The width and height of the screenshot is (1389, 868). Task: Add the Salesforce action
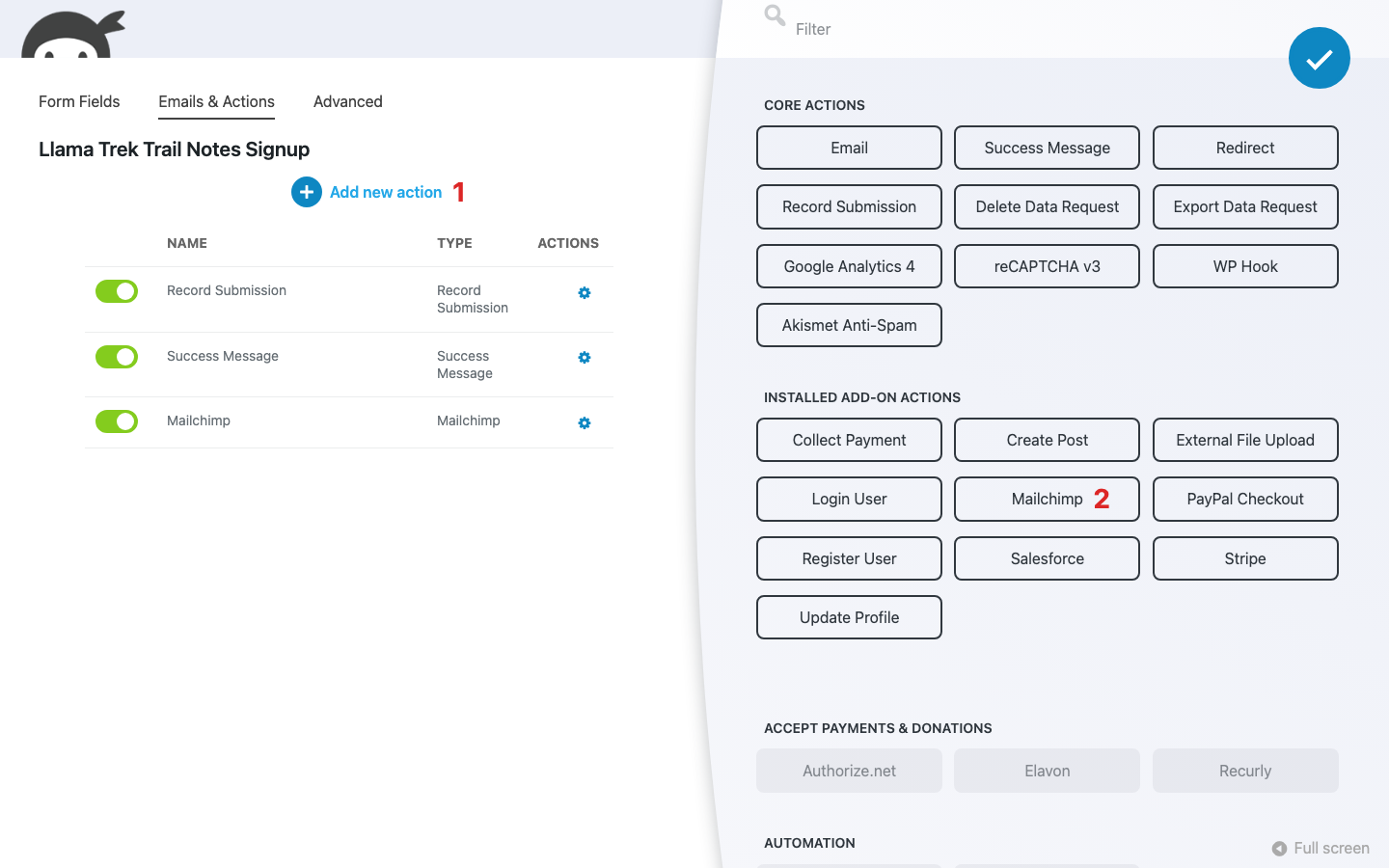point(1047,558)
